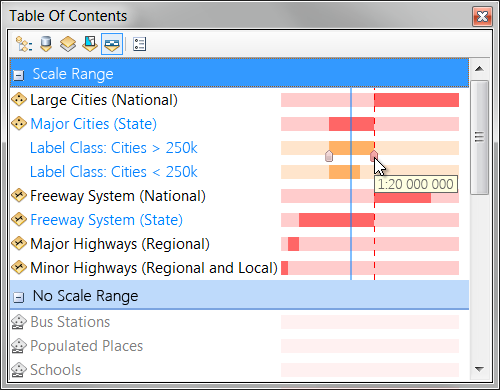The height and width of the screenshot is (390, 500).
Task: Click the Major Cities (State) layer icon
Action: 19,124
